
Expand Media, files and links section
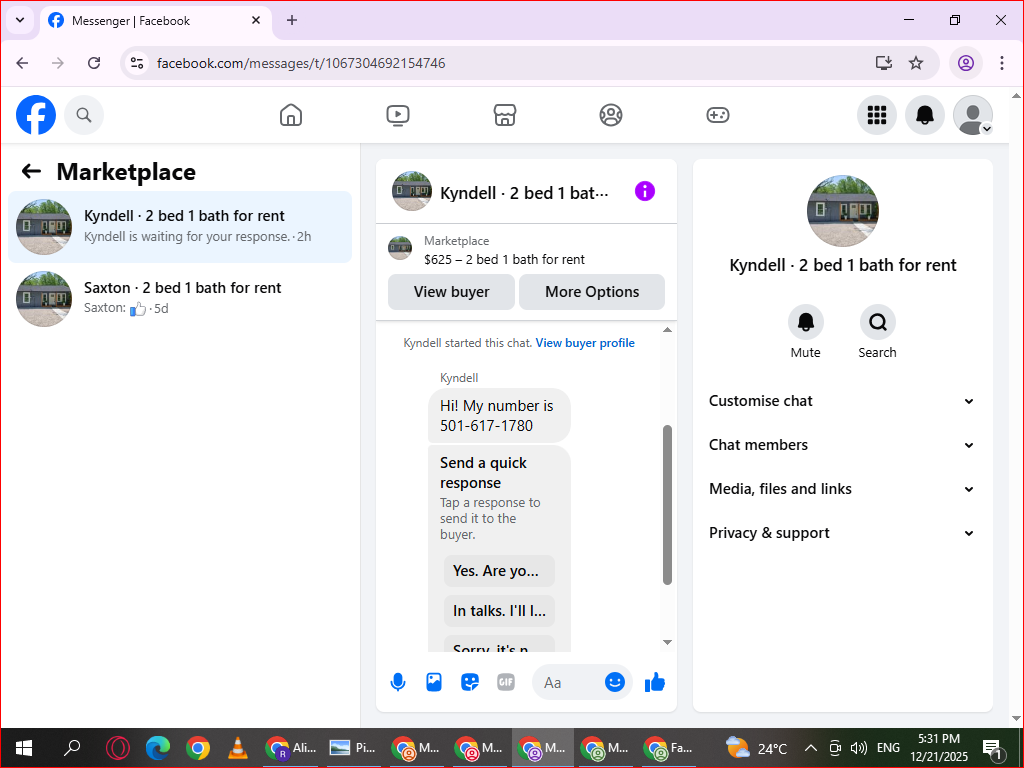coord(842,489)
